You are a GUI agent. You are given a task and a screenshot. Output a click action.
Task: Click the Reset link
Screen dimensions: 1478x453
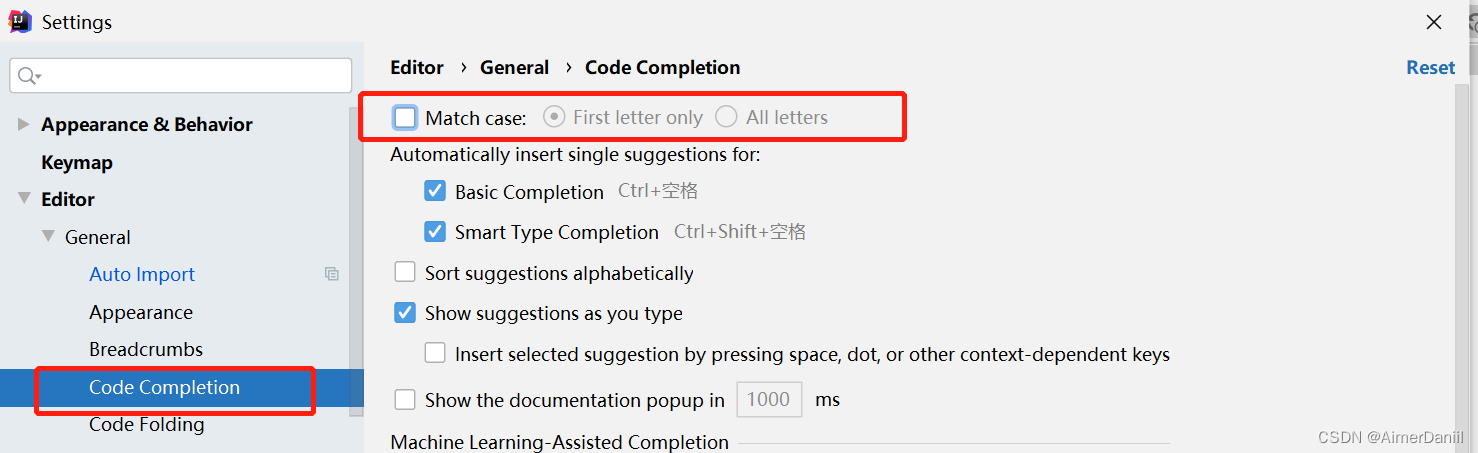[x=1431, y=67]
